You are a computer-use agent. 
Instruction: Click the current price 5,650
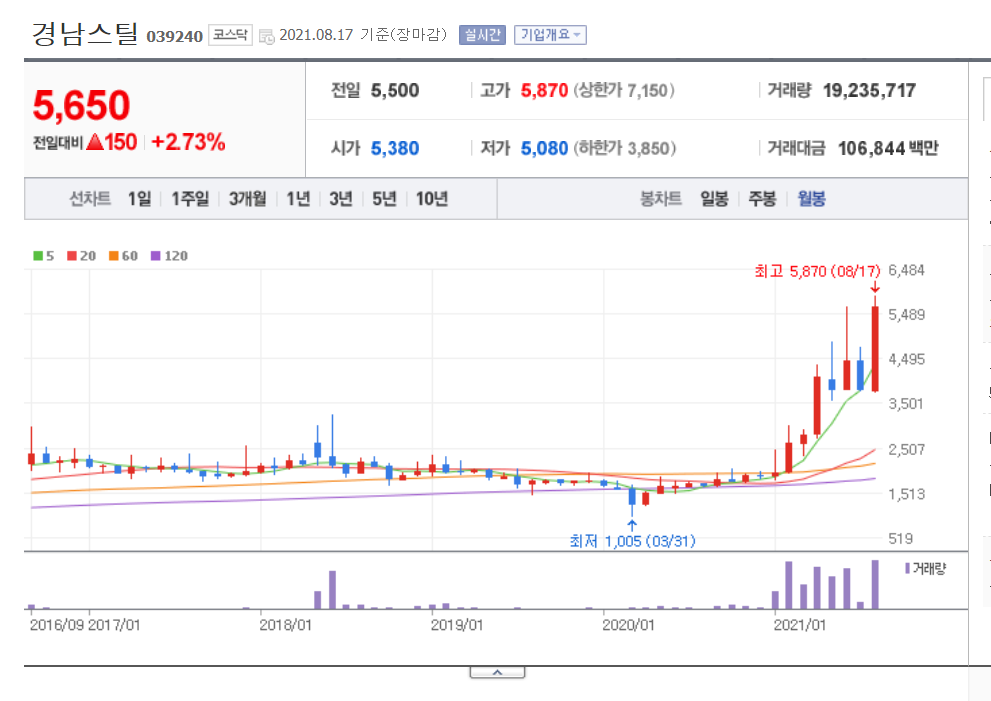point(82,105)
